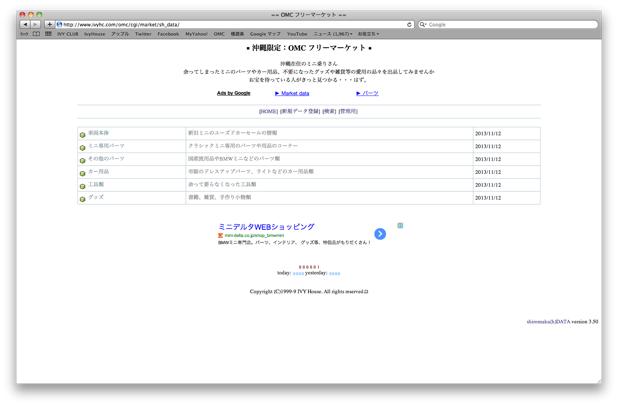Viewport: 618px width, 406px height.
Task: Click the magnifier in the Google search box
Action: (x=423, y=24)
